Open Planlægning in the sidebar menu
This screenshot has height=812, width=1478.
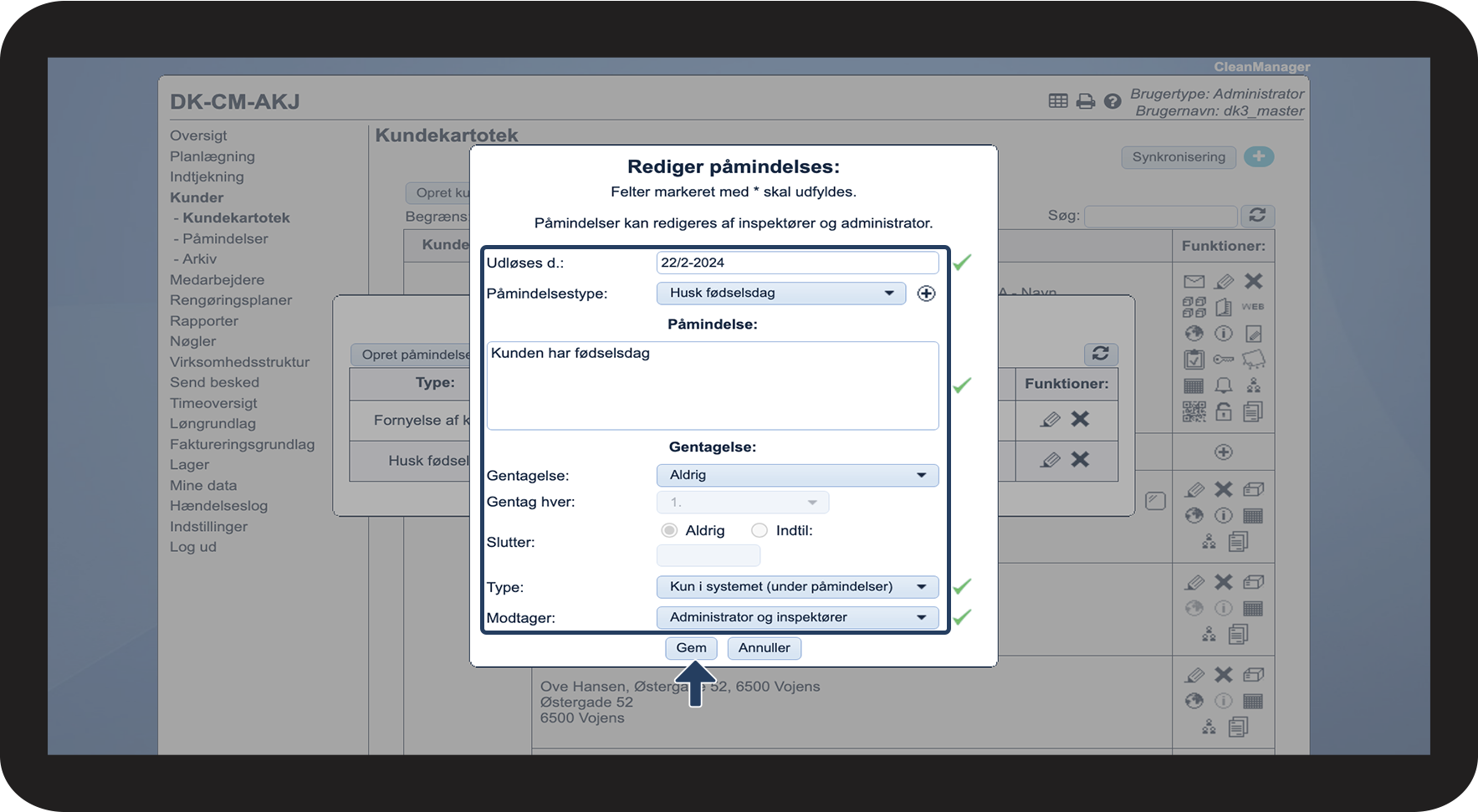point(212,156)
